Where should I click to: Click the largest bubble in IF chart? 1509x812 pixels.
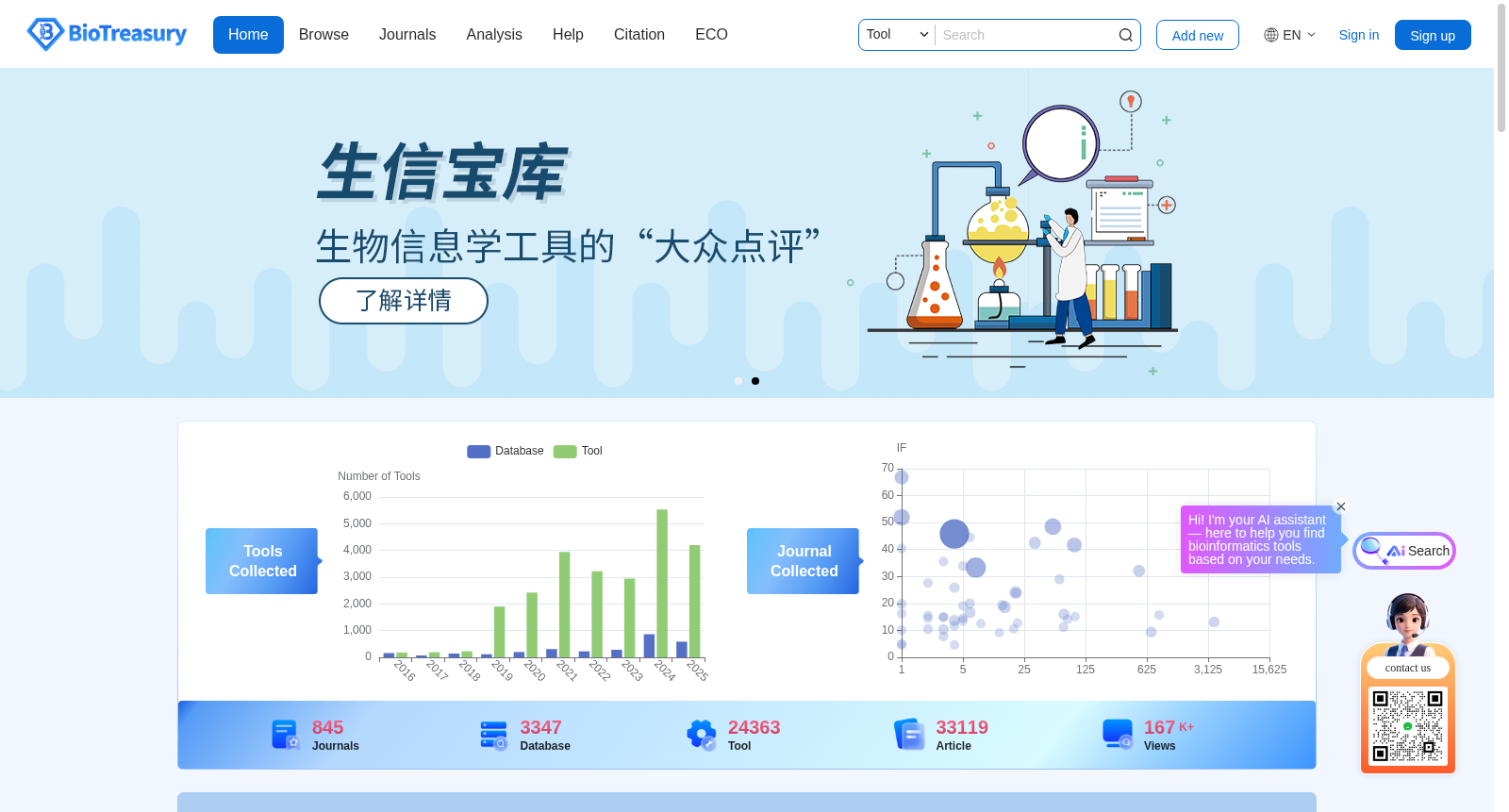954,534
